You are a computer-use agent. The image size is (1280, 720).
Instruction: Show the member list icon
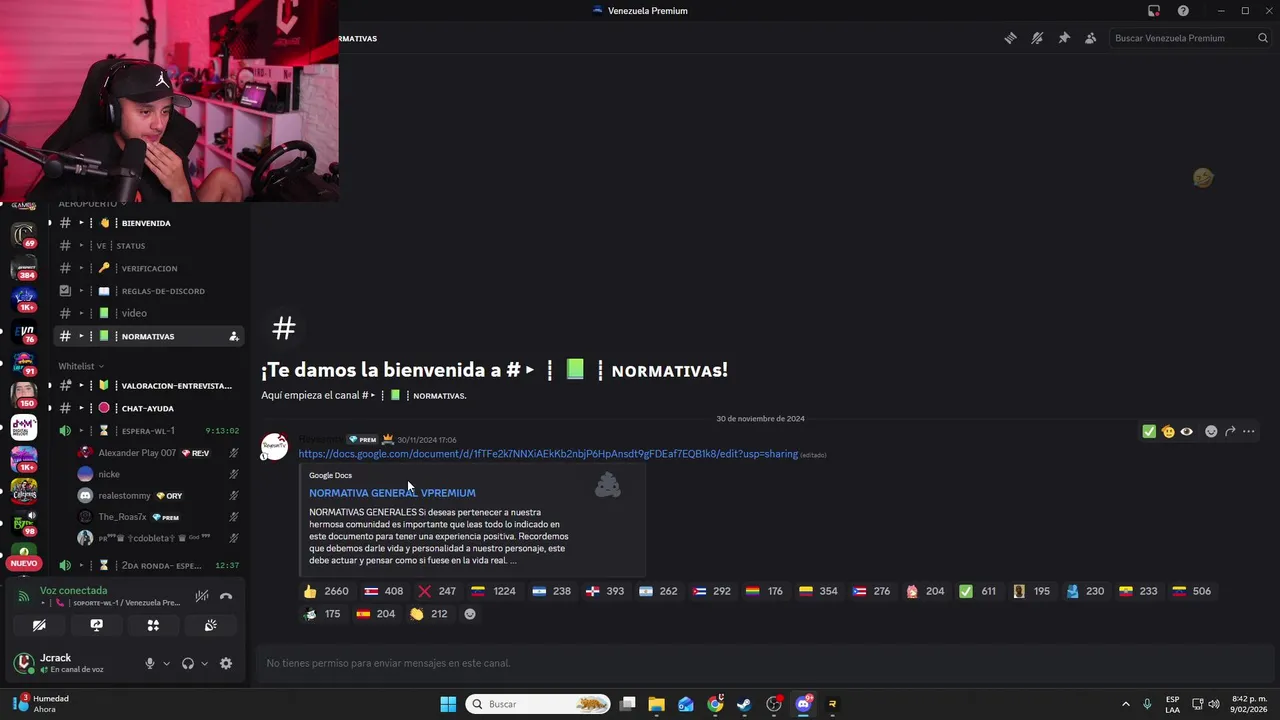1090,38
